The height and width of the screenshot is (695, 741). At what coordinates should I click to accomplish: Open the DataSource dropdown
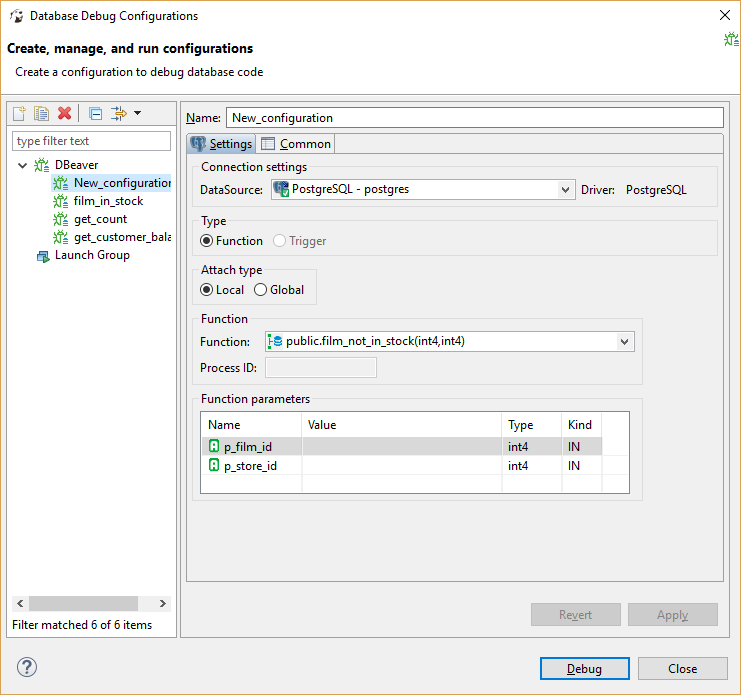(x=565, y=190)
